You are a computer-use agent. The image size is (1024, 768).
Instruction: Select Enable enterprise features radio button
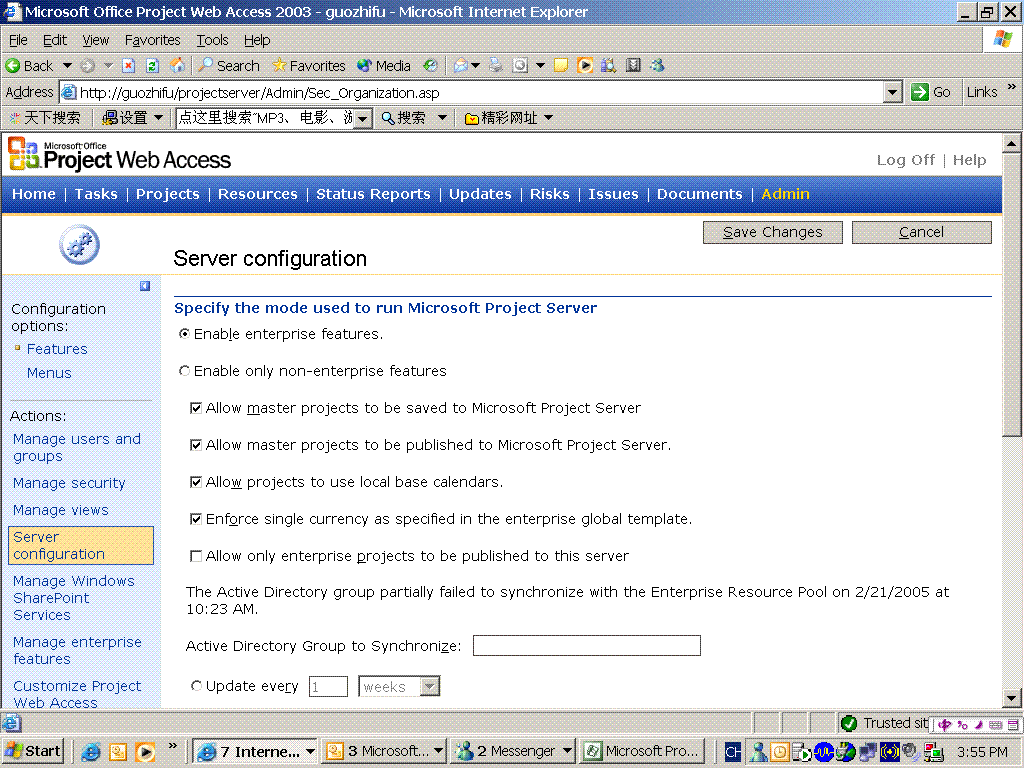click(185, 334)
